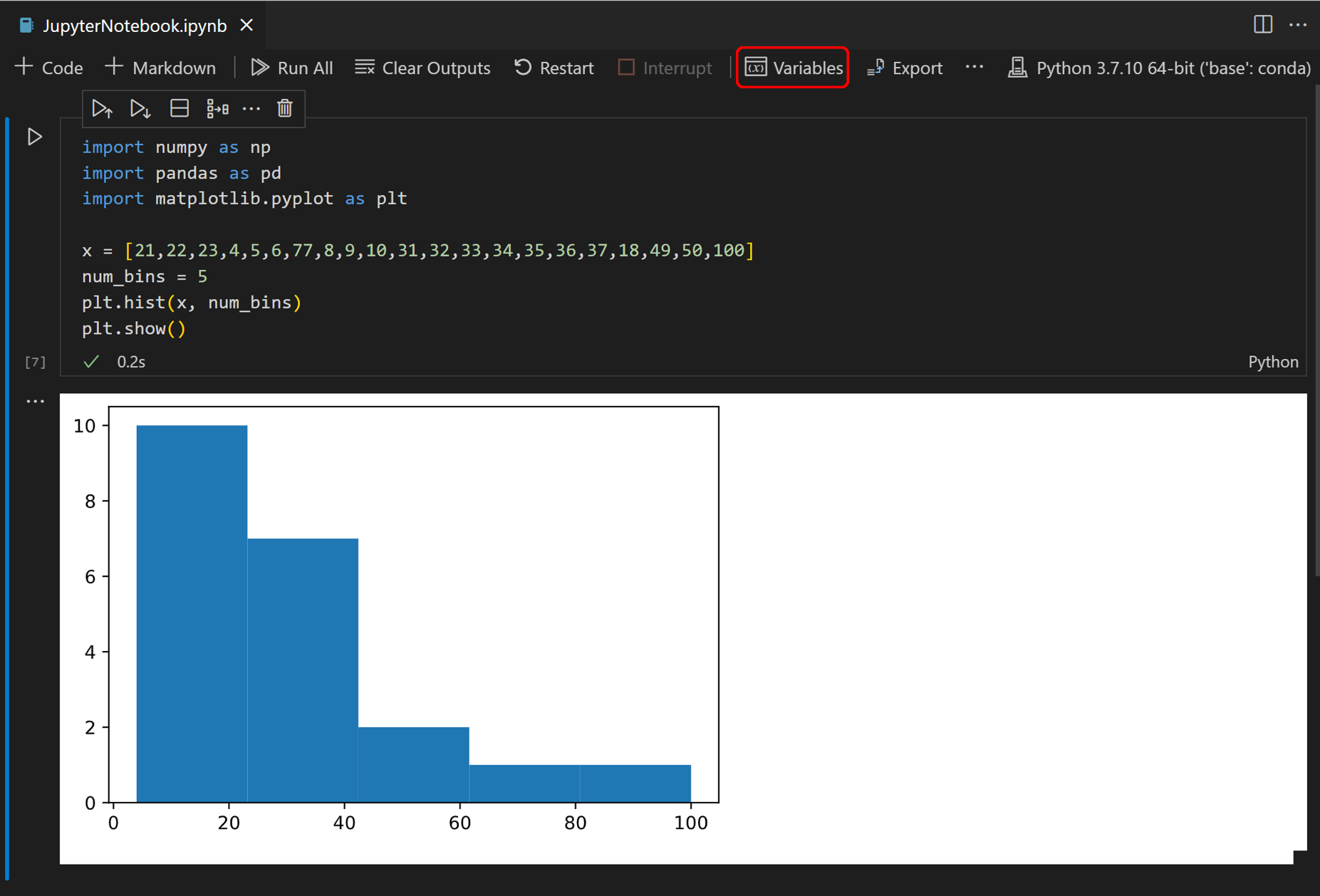Screen dimensions: 1320x896
Task: Open more cell actions via the ellipsis
Action: point(252,108)
